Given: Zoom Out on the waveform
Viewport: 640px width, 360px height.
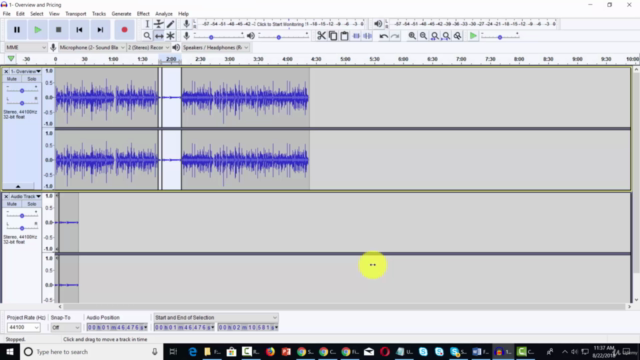Looking at the screenshot, I should pyautogui.click(x=423, y=36).
